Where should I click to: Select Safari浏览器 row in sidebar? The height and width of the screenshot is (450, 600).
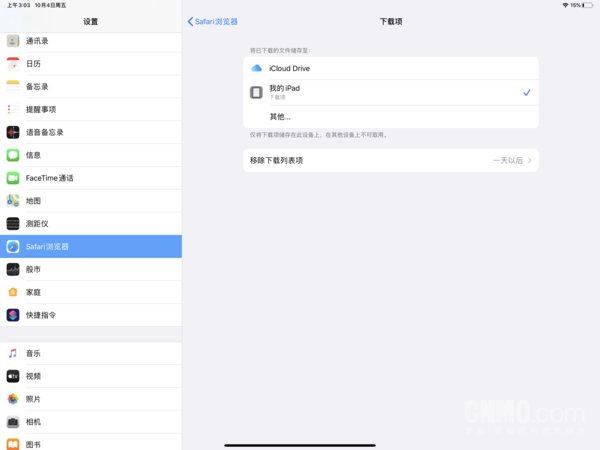(x=91, y=246)
